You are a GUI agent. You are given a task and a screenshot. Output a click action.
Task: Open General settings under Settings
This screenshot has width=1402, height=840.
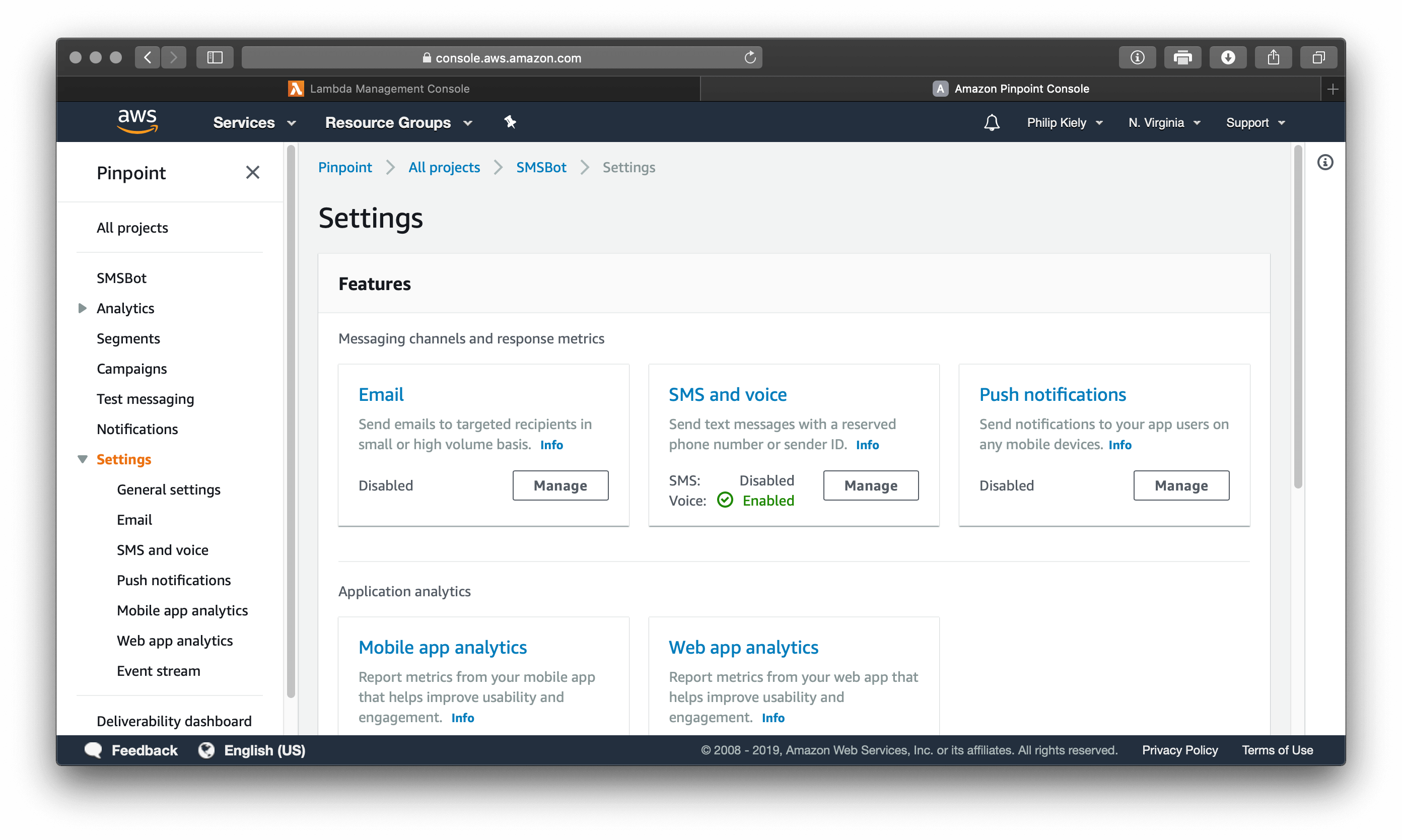coord(168,489)
